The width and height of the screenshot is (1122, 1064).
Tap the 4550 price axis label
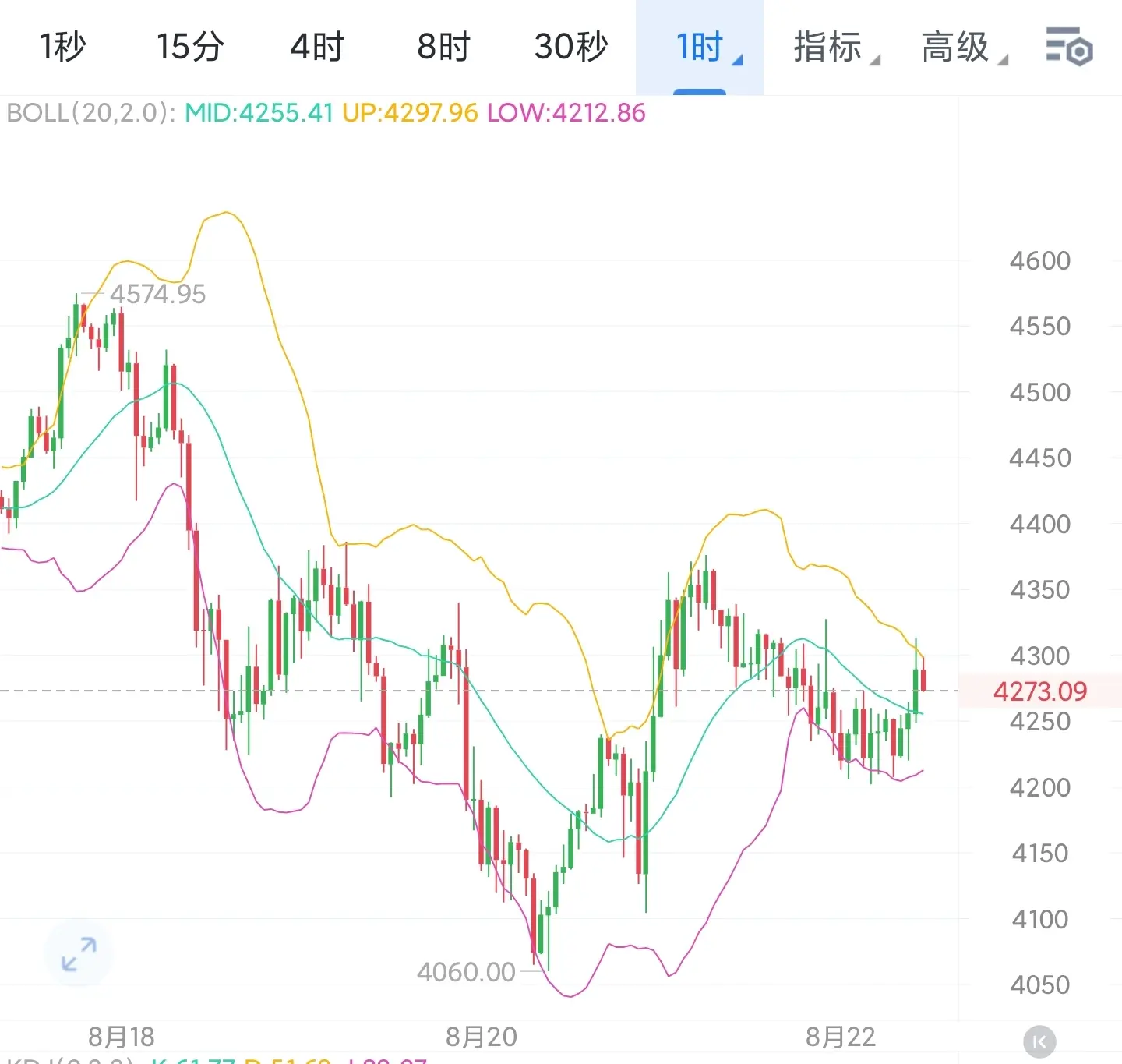[1040, 326]
